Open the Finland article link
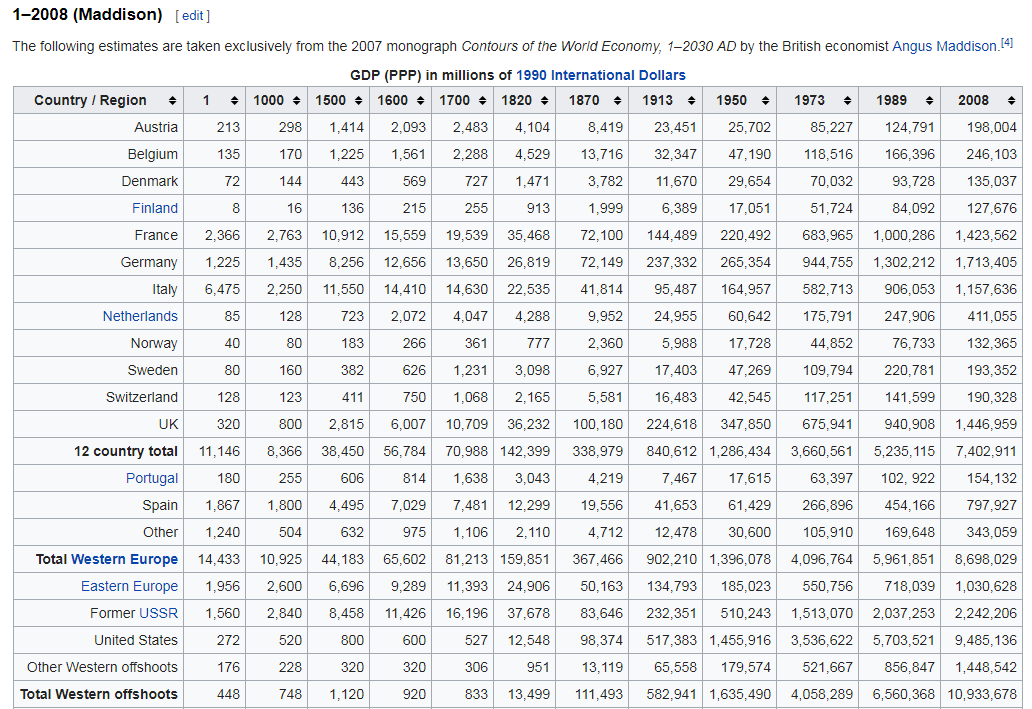This screenshot has height=709, width=1032. (x=155, y=208)
